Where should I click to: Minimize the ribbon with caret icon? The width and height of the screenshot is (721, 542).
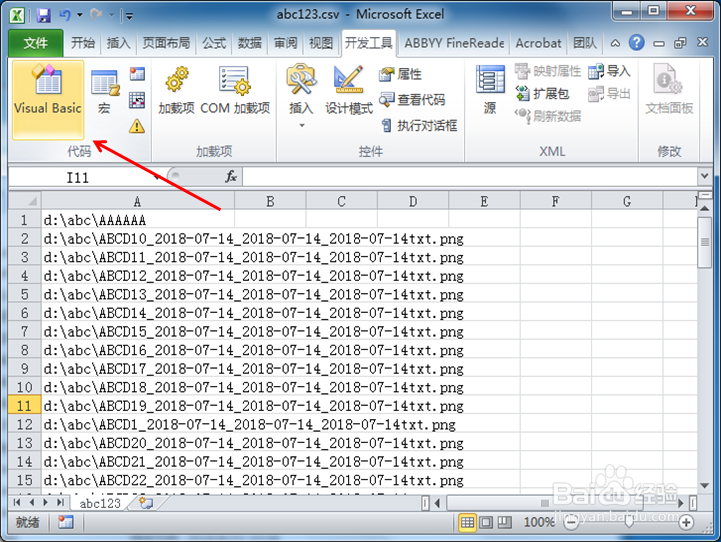coord(615,43)
